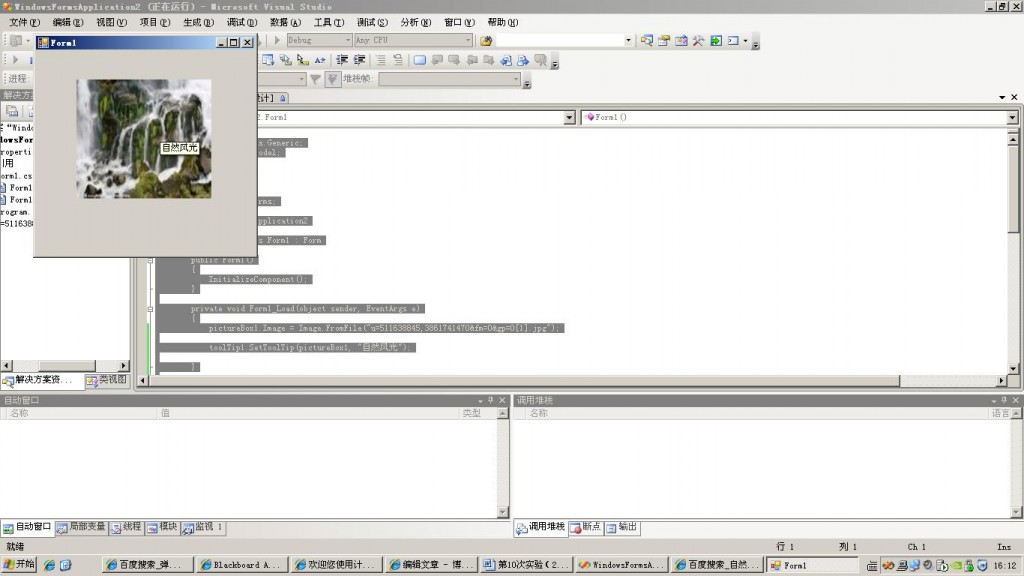The width and height of the screenshot is (1024, 576).
Task: Click the waterfall picture in Form1
Action: (144, 139)
